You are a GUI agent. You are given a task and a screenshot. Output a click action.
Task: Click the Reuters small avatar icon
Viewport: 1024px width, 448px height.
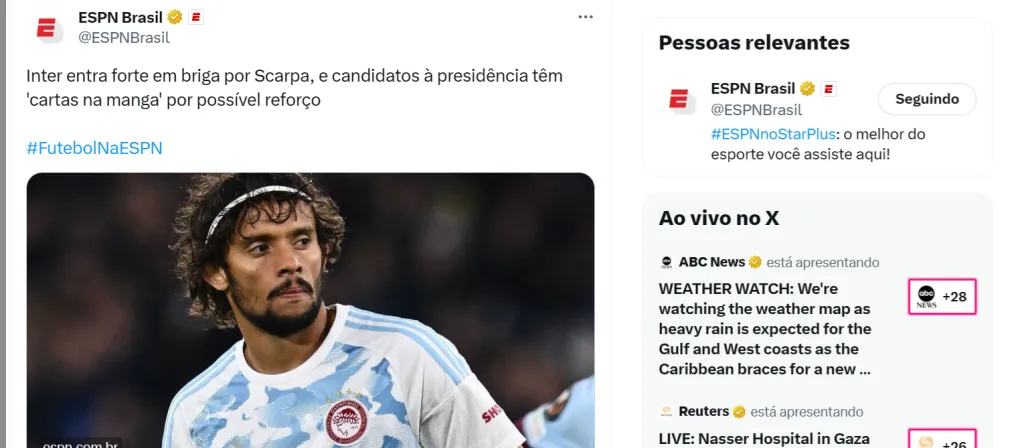(666, 411)
